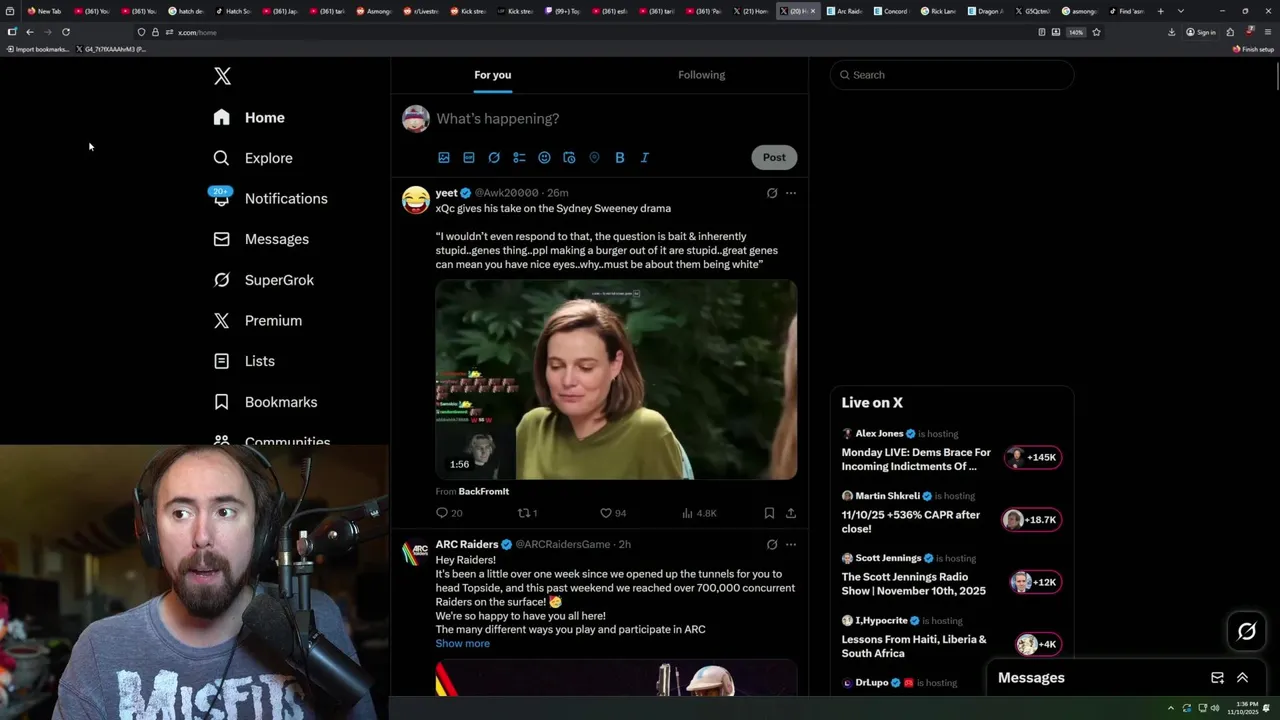1280x720 pixels.
Task: Click browser Sign in button
Action: 1201,32
